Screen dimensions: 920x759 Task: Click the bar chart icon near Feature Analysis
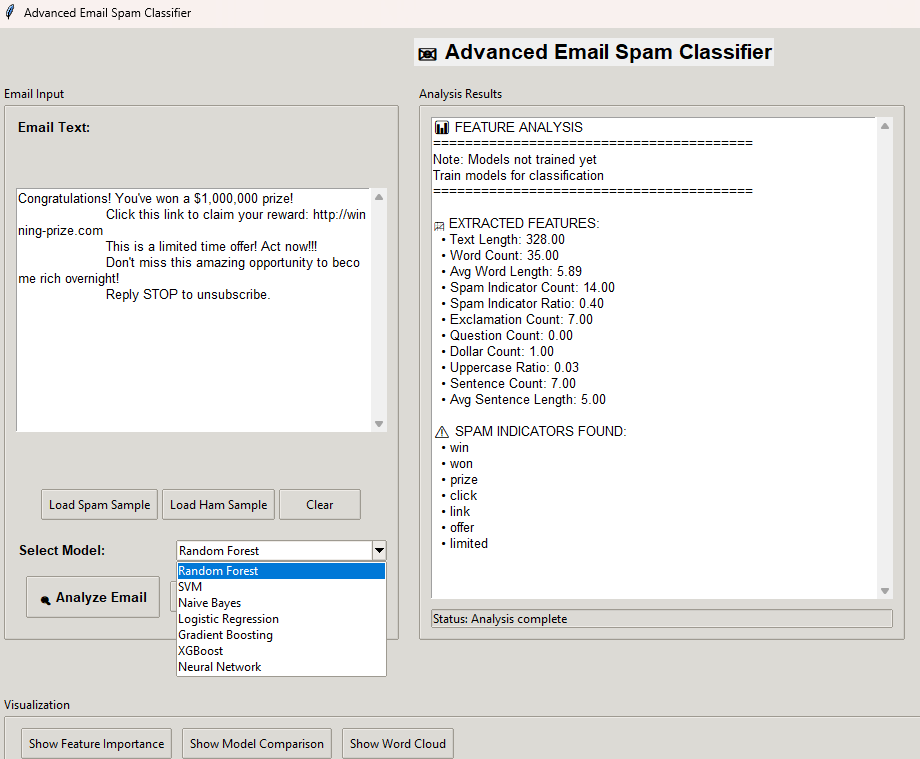(x=441, y=128)
